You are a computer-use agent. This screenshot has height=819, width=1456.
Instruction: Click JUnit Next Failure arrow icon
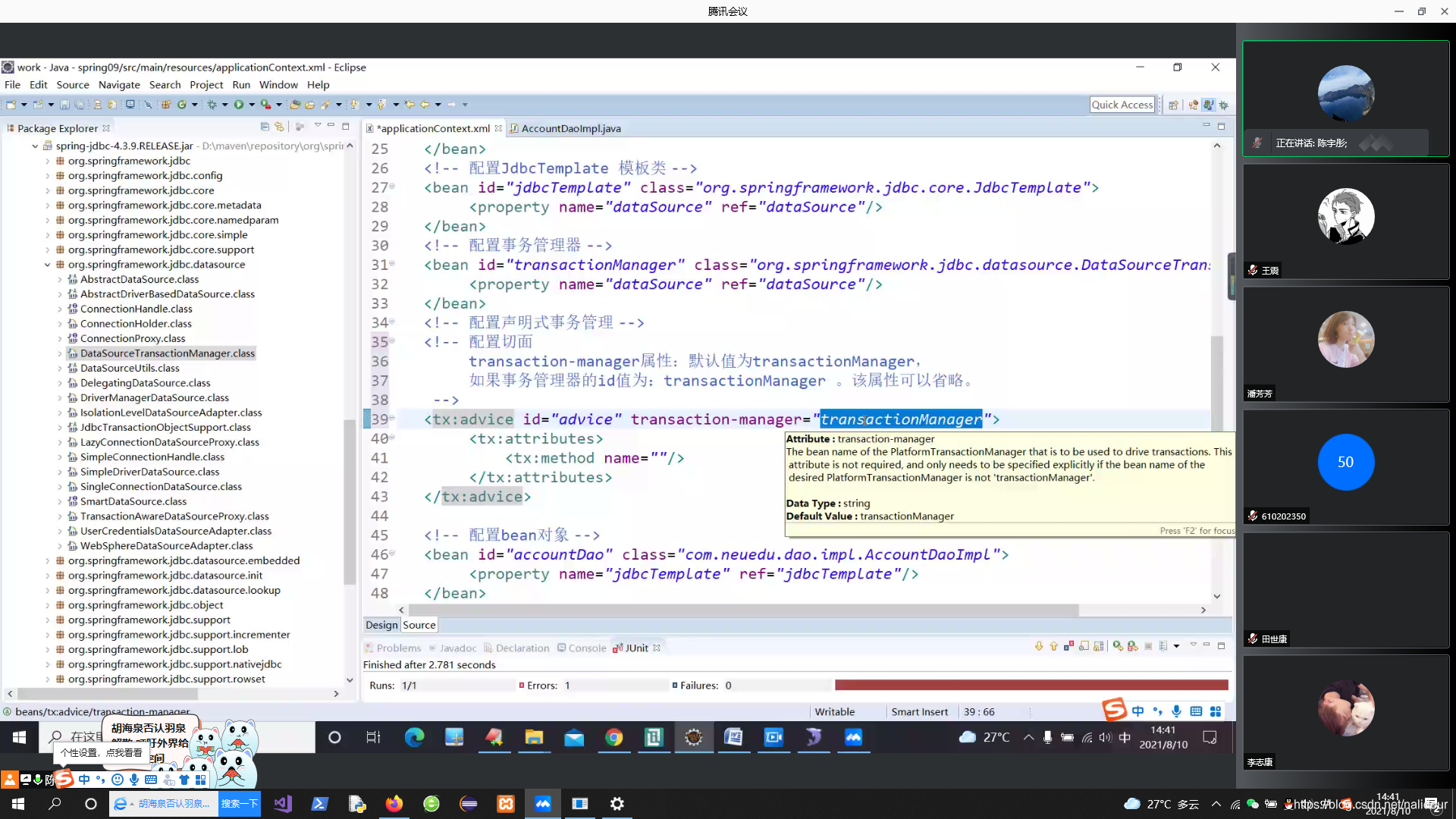tap(1039, 646)
